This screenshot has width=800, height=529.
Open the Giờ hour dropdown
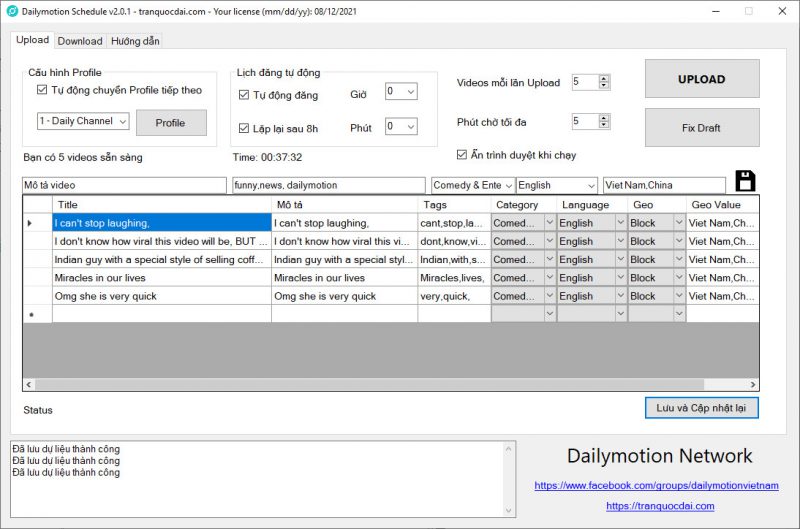[x=401, y=91]
